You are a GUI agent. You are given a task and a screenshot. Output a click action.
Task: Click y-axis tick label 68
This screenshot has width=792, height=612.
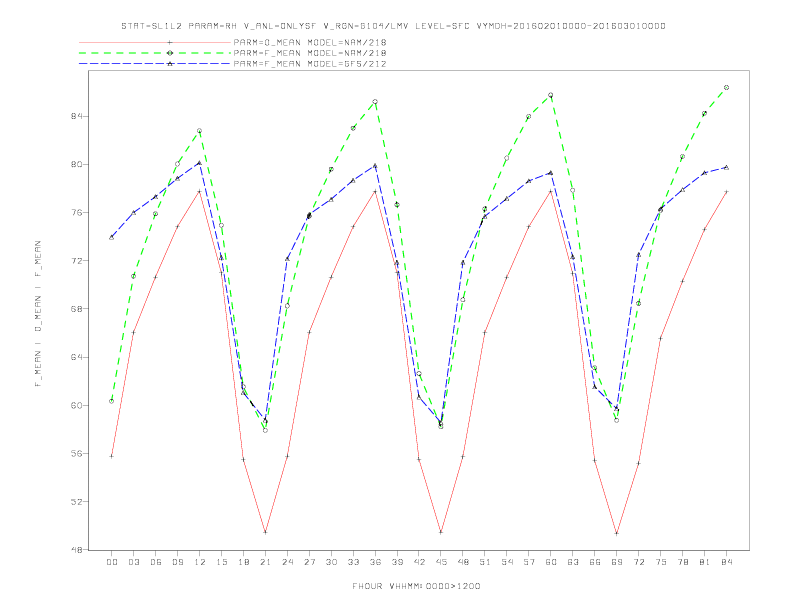coord(77,309)
